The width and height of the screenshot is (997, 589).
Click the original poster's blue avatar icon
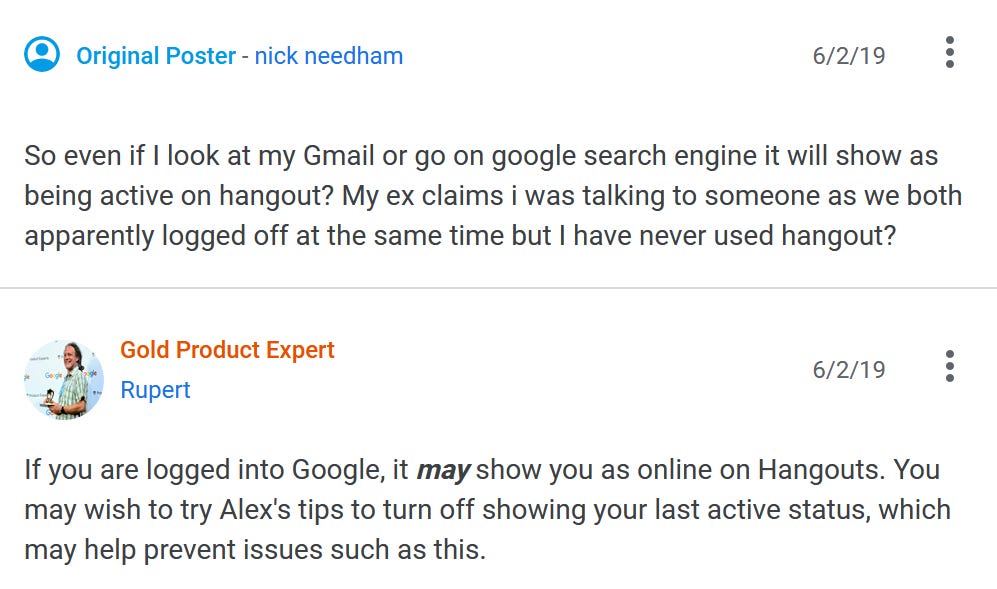pyautogui.click(x=42, y=54)
